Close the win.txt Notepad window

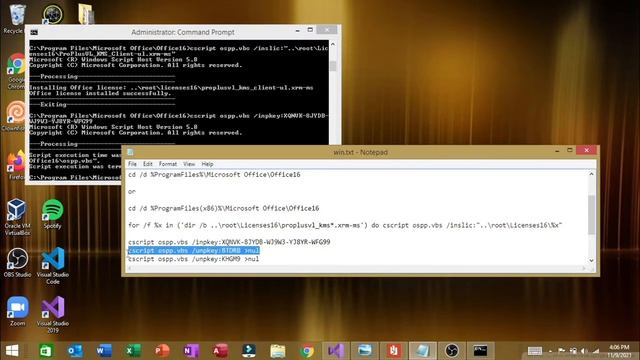click(587, 151)
